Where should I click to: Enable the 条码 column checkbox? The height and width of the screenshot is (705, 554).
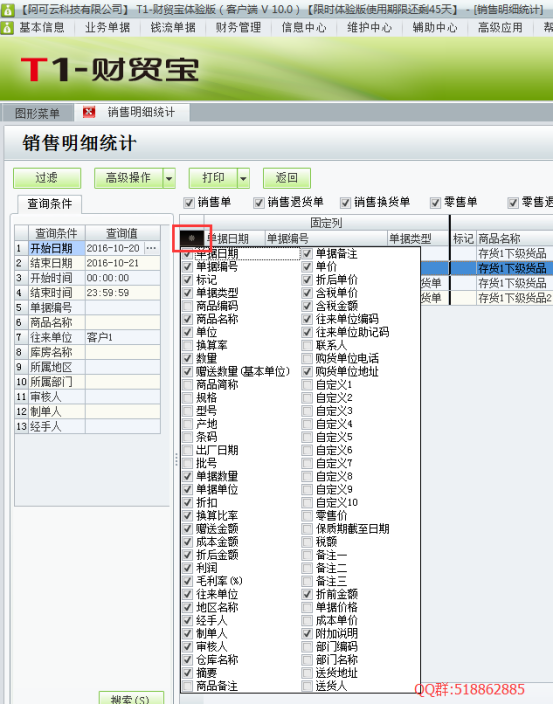tap(188, 437)
